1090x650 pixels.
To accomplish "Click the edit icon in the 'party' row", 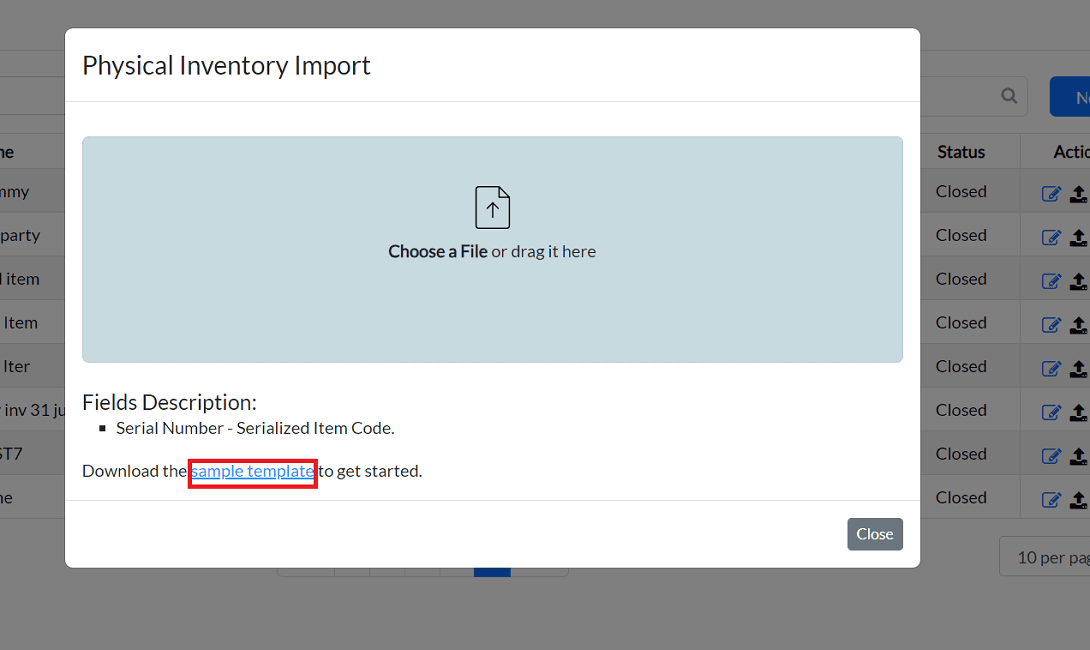I will pos(1051,237).
